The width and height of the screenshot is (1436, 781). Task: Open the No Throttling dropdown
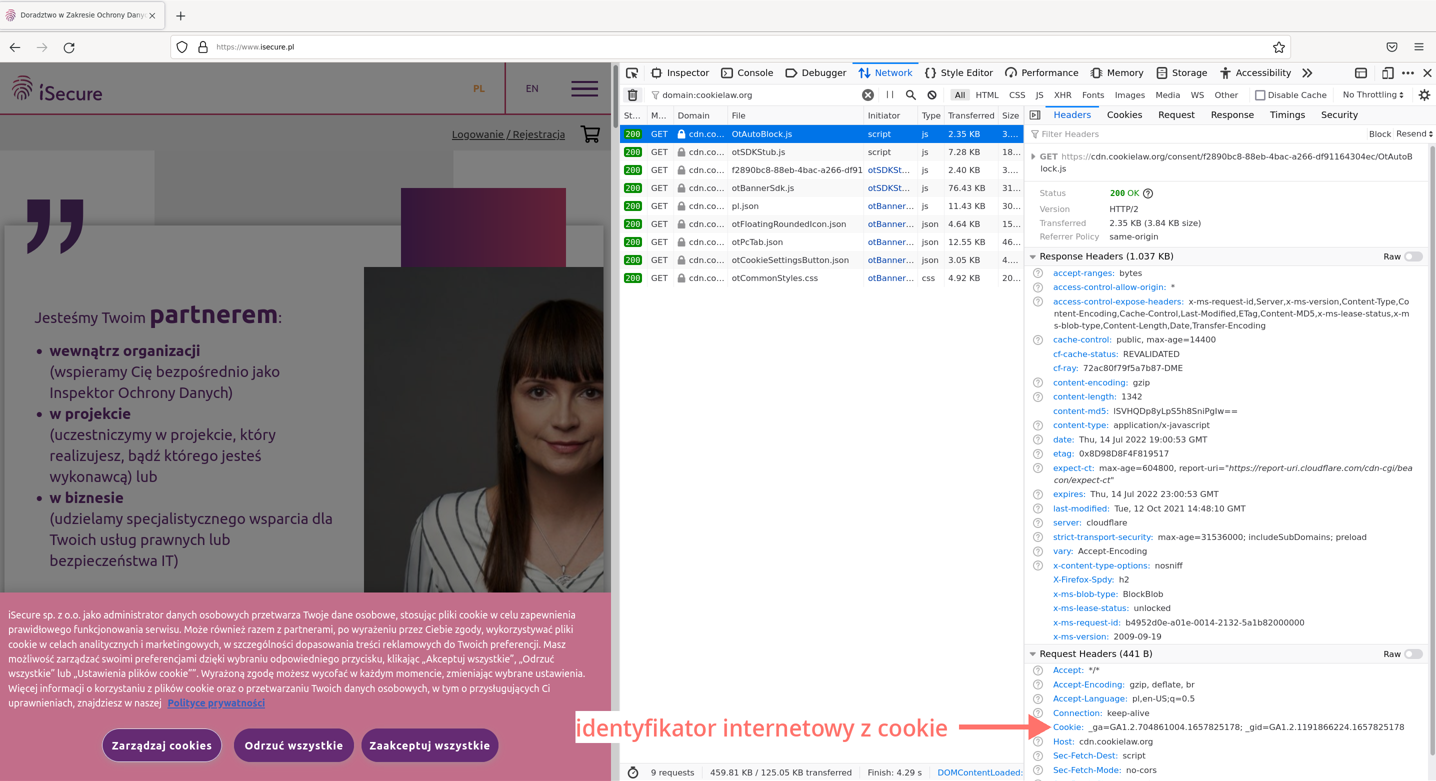tap(1373, 95)
